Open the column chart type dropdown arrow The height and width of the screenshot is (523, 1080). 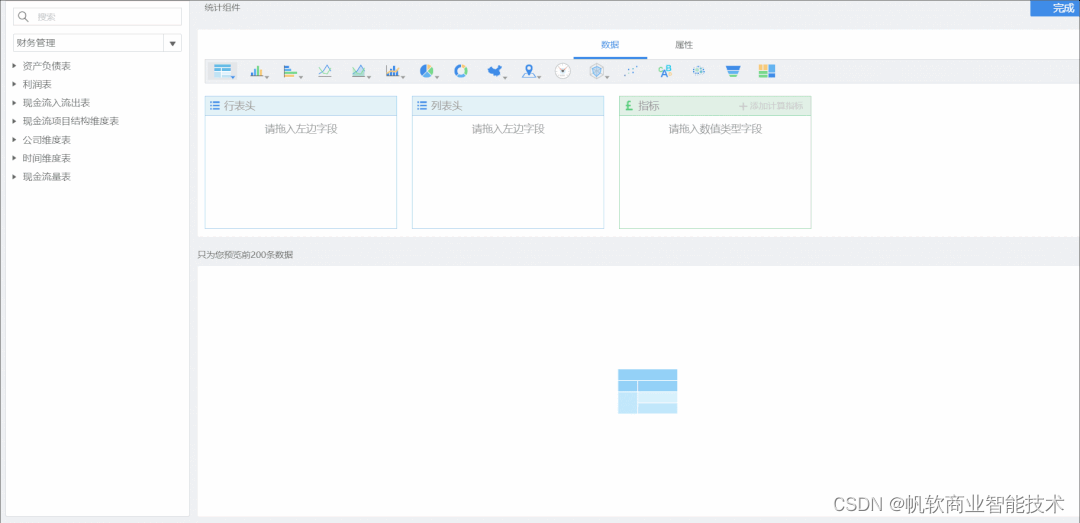(x=267, y=77)
